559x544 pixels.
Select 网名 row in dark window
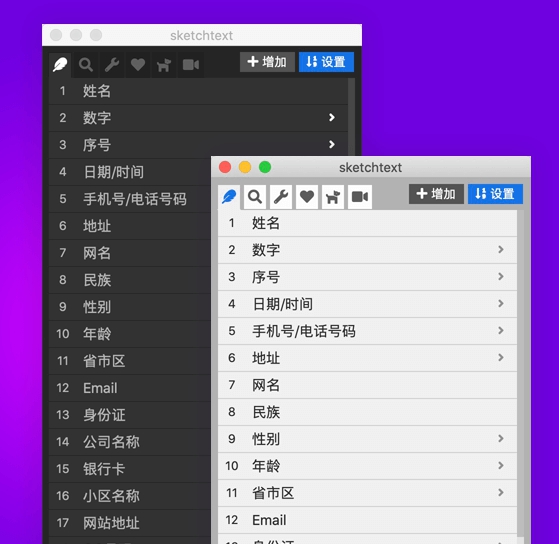coord(130,253)
